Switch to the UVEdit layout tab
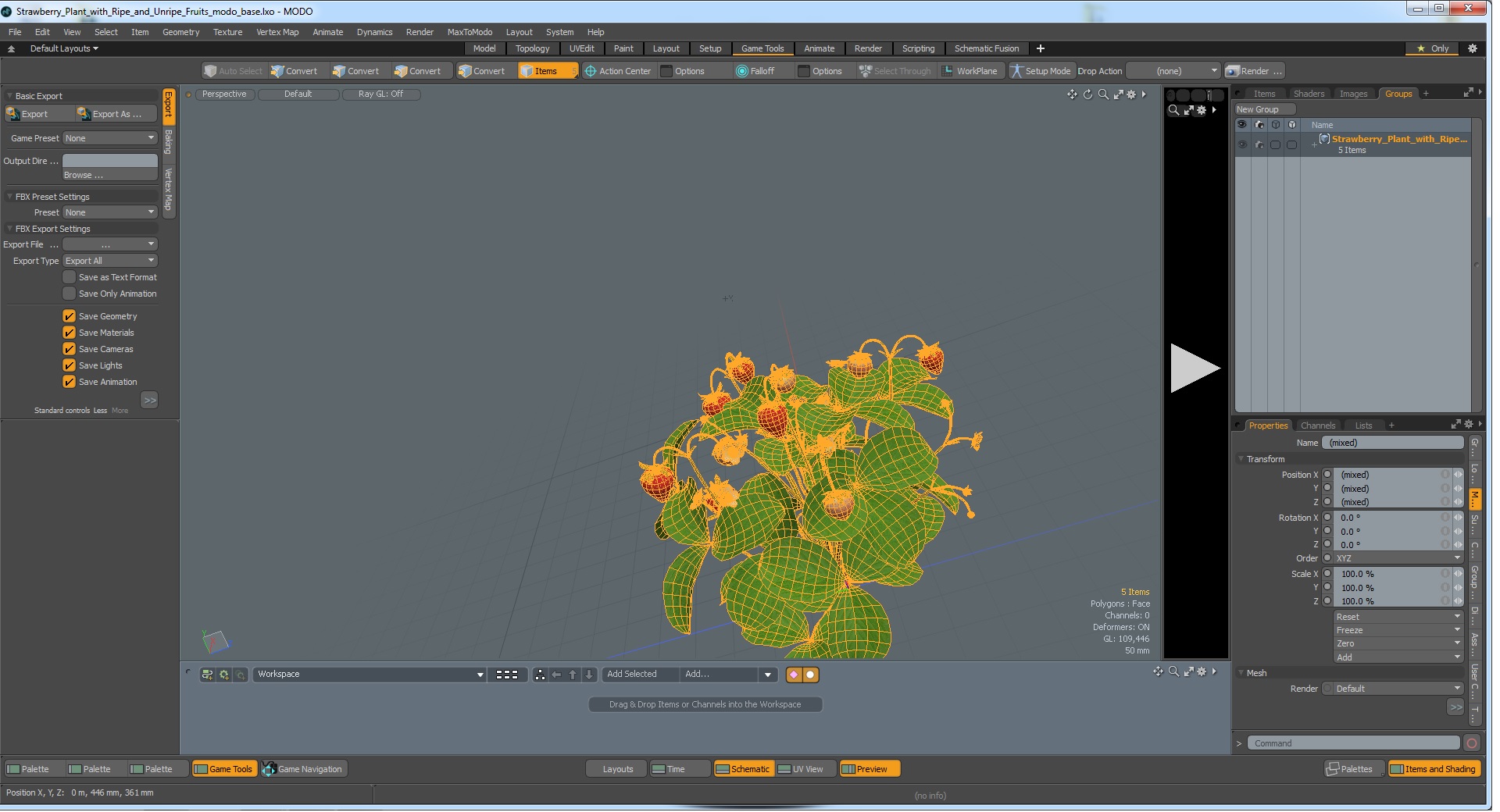This screenshot has height=812, width=1500. (581, 48)
